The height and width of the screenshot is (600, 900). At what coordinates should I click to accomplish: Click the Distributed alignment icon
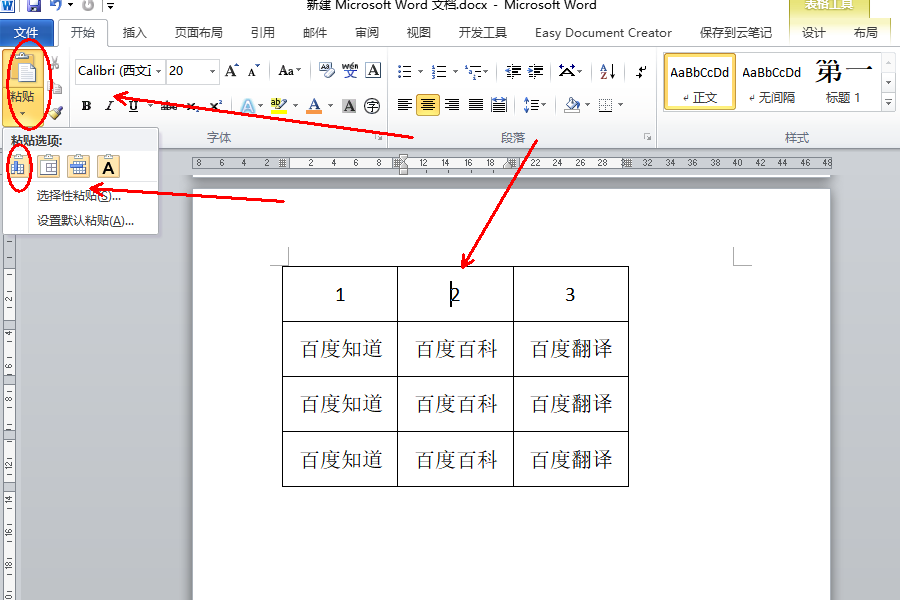499,105
